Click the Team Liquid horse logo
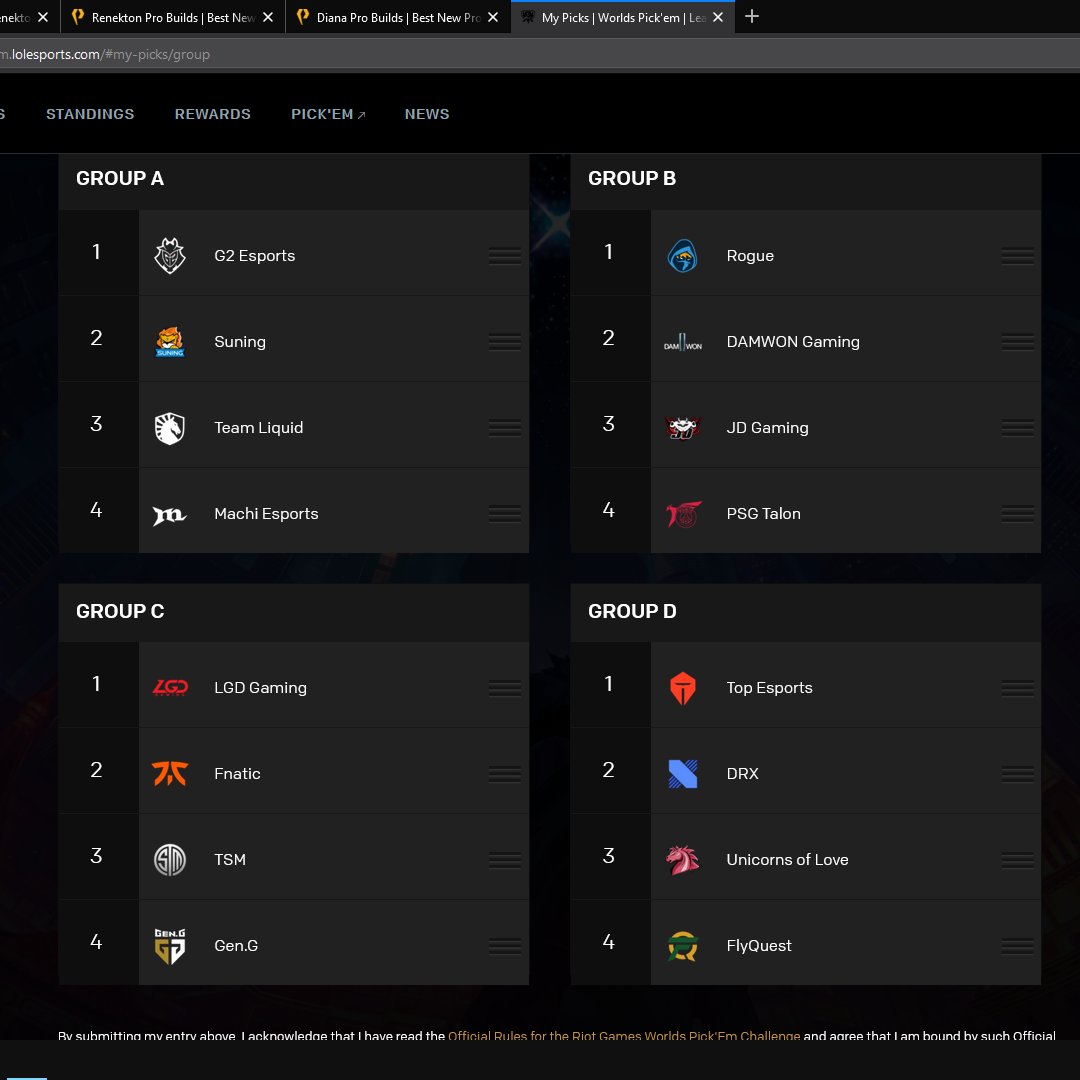The height and width of the screenshot is (1080, 1080). pyautogui.click(x=169, y=428)
